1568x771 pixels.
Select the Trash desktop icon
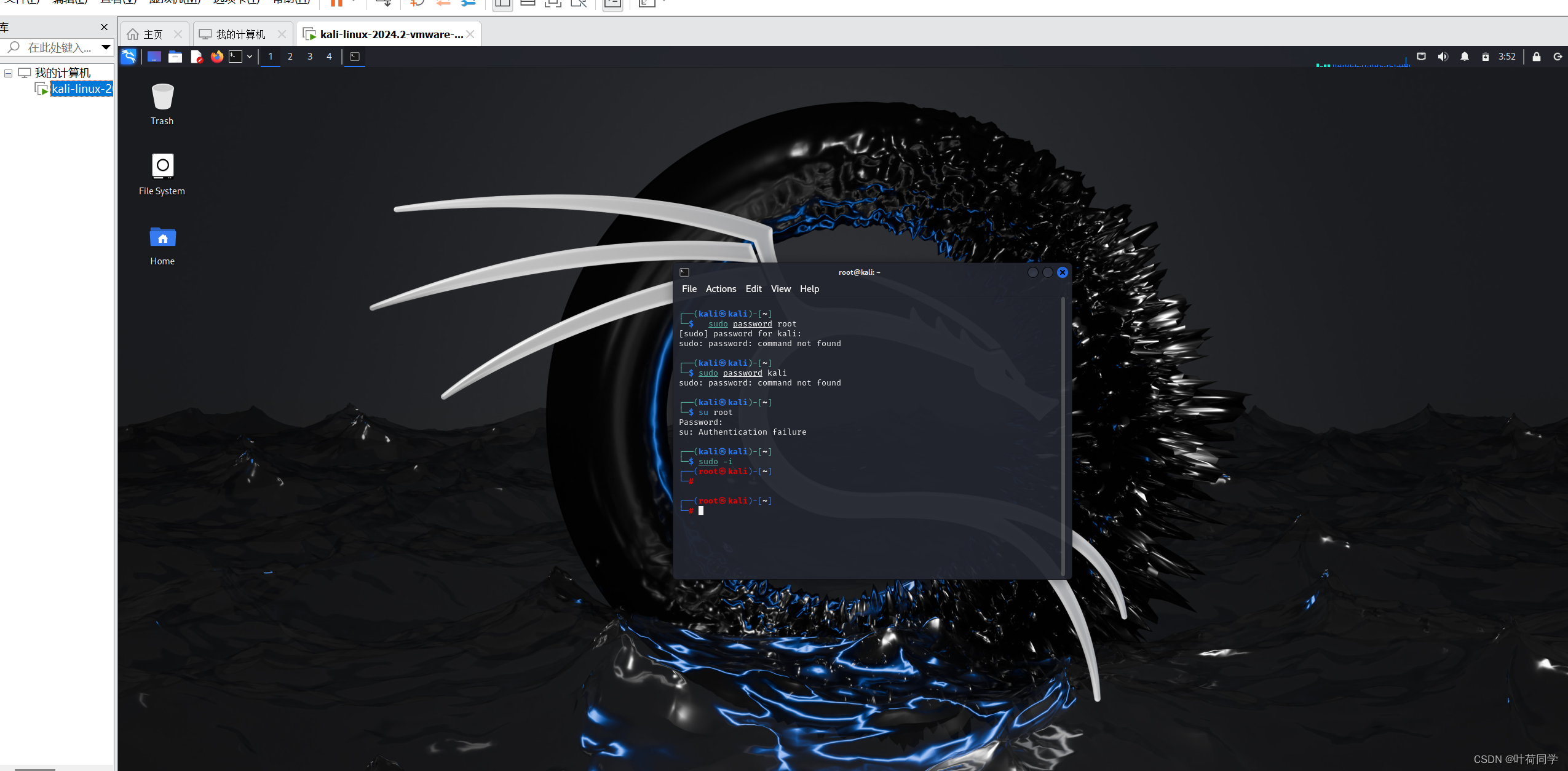pos(162,105)
